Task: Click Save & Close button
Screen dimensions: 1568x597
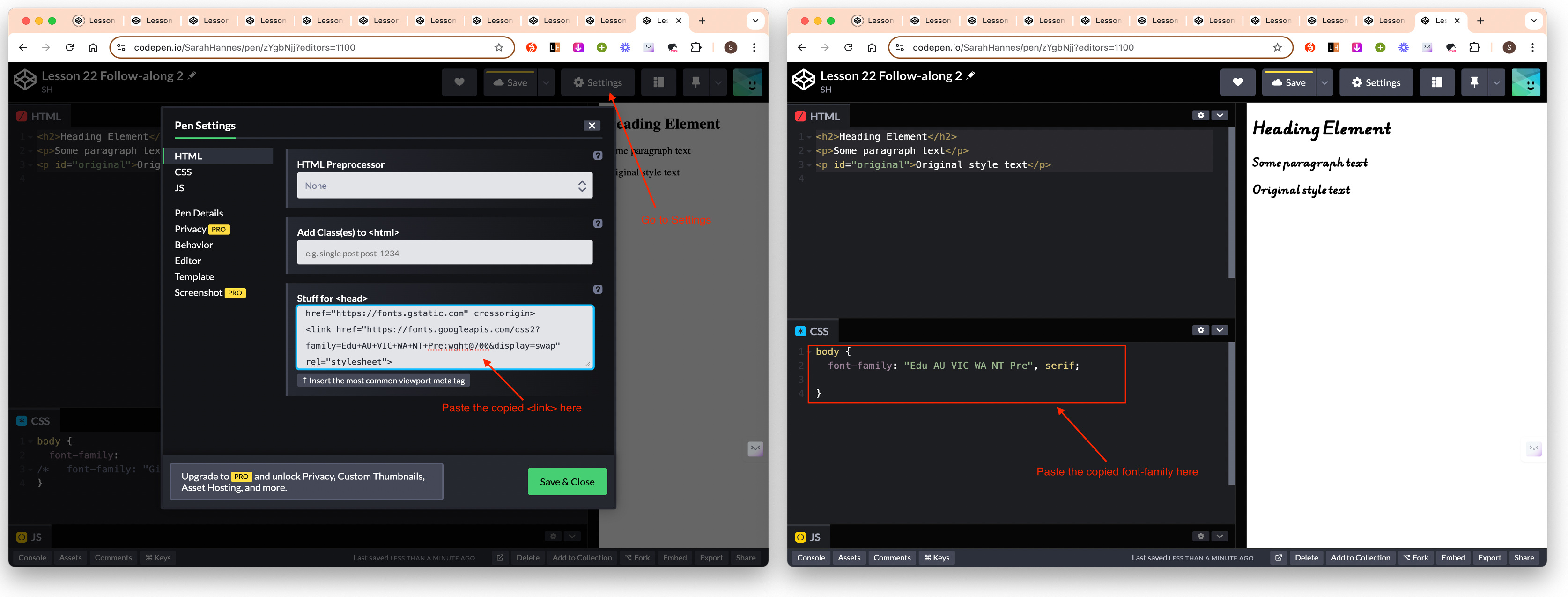Action: (567, 482)
